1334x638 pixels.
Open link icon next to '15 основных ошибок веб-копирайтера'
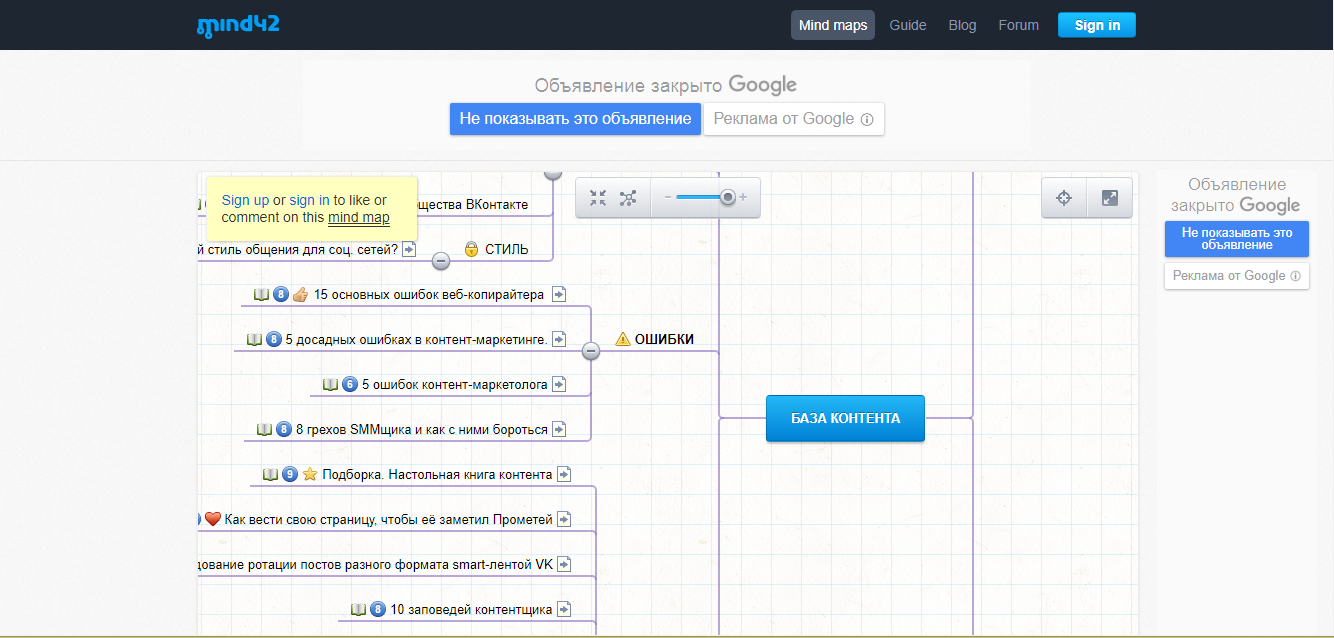point(559,294)
